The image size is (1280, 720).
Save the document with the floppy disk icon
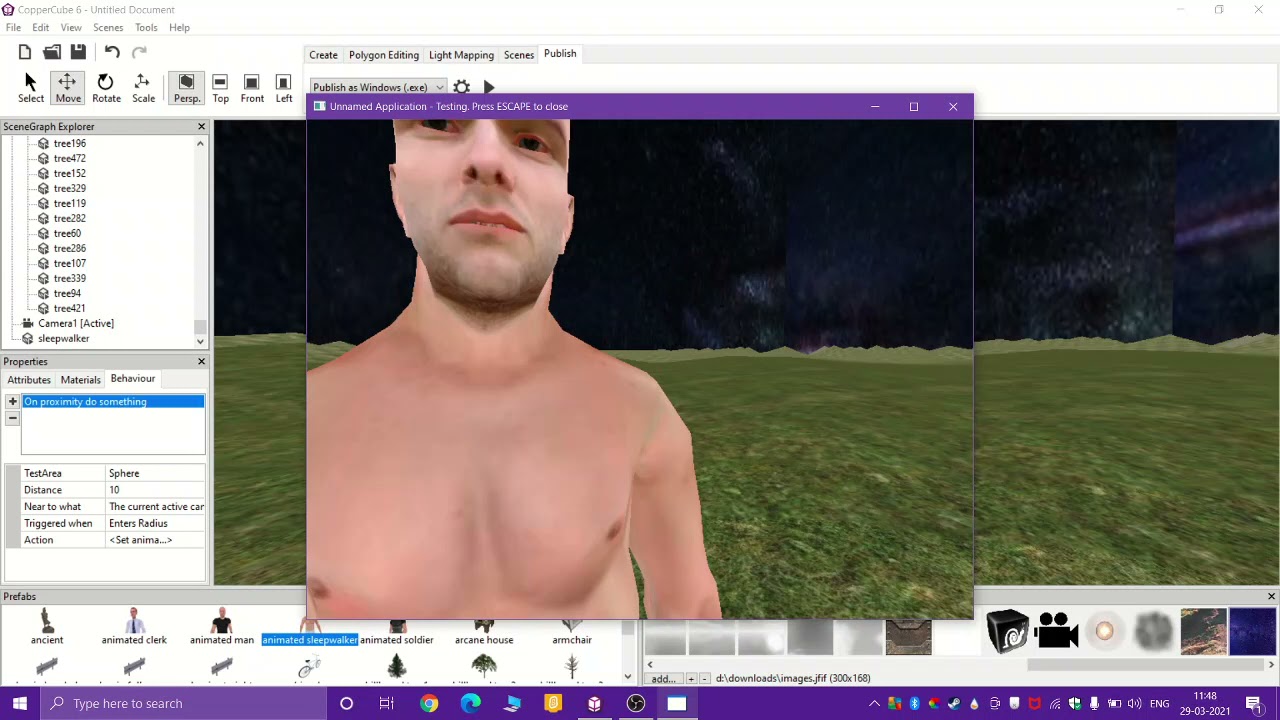coord(78,52)
